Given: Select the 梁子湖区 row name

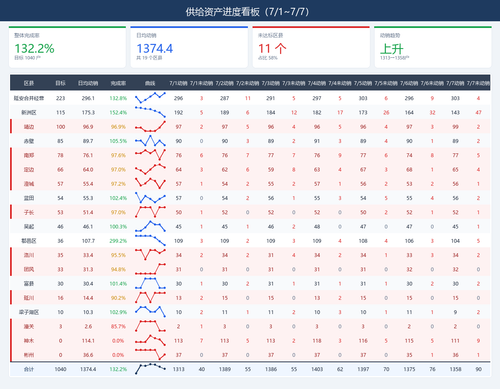Looking at the screenshot, I should (x=29, y=312).
